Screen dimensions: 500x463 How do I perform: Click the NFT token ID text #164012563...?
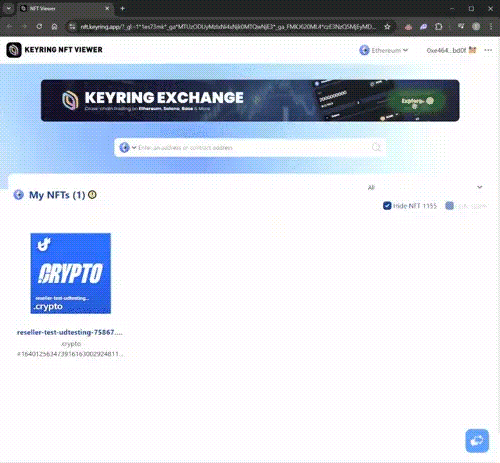click(x=70, y=354)
